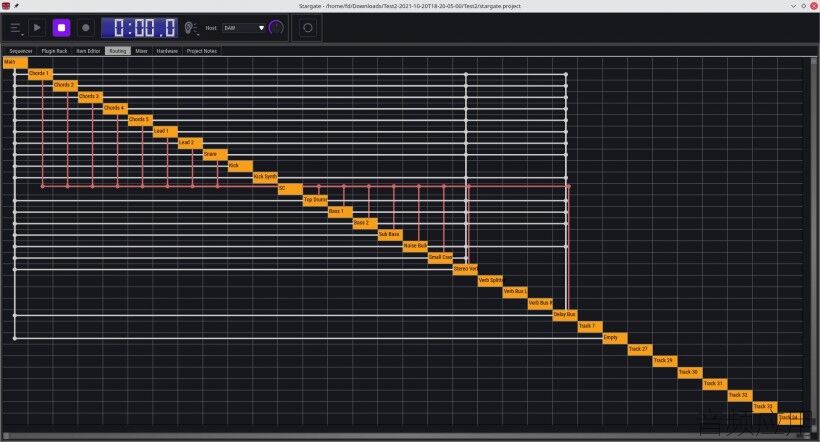
Task: Select the Chords 4 routing node
Action: [115, 109]
